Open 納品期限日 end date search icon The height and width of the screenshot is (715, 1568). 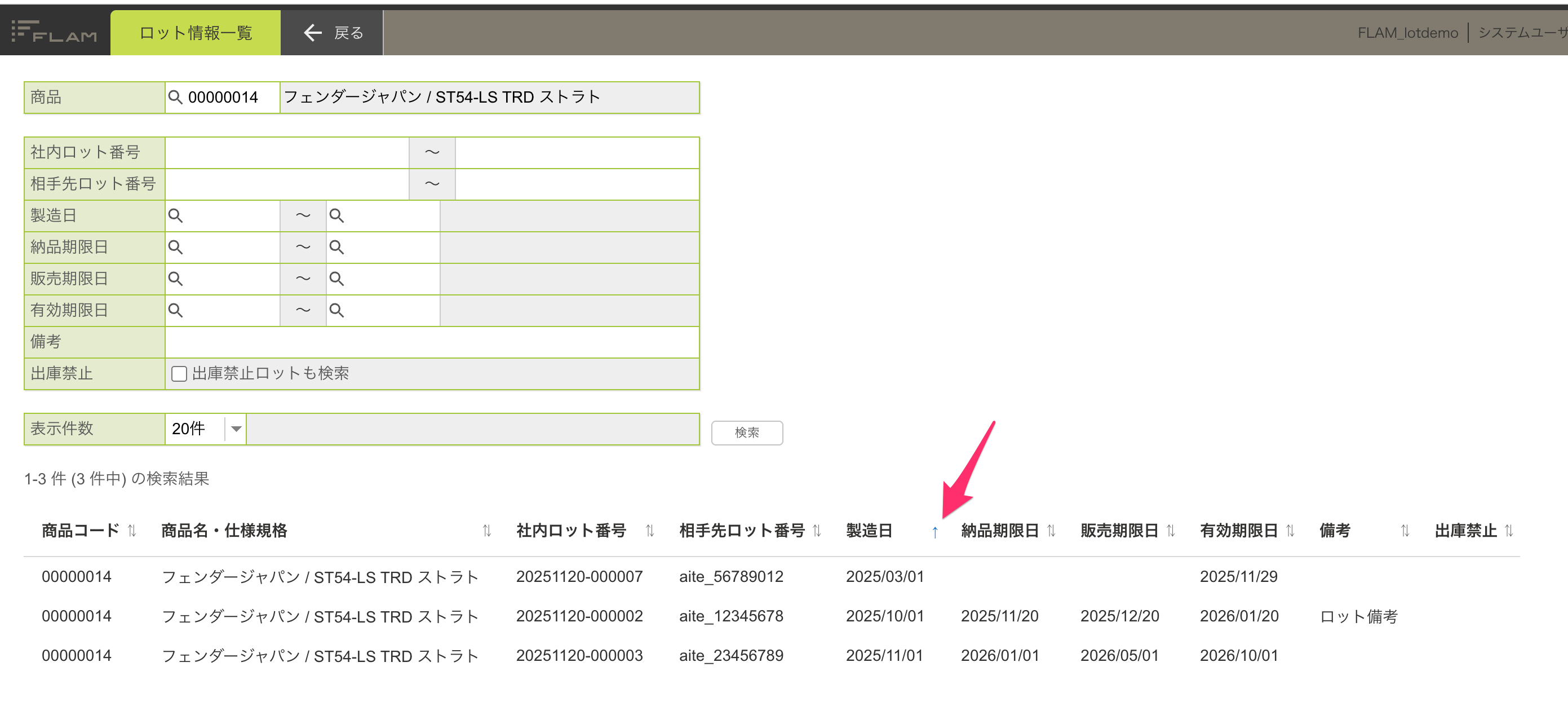click(336, 246)
